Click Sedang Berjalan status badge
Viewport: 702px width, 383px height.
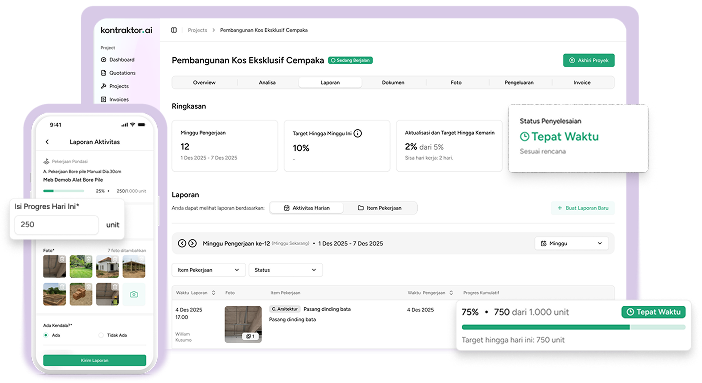pos(351,60)
